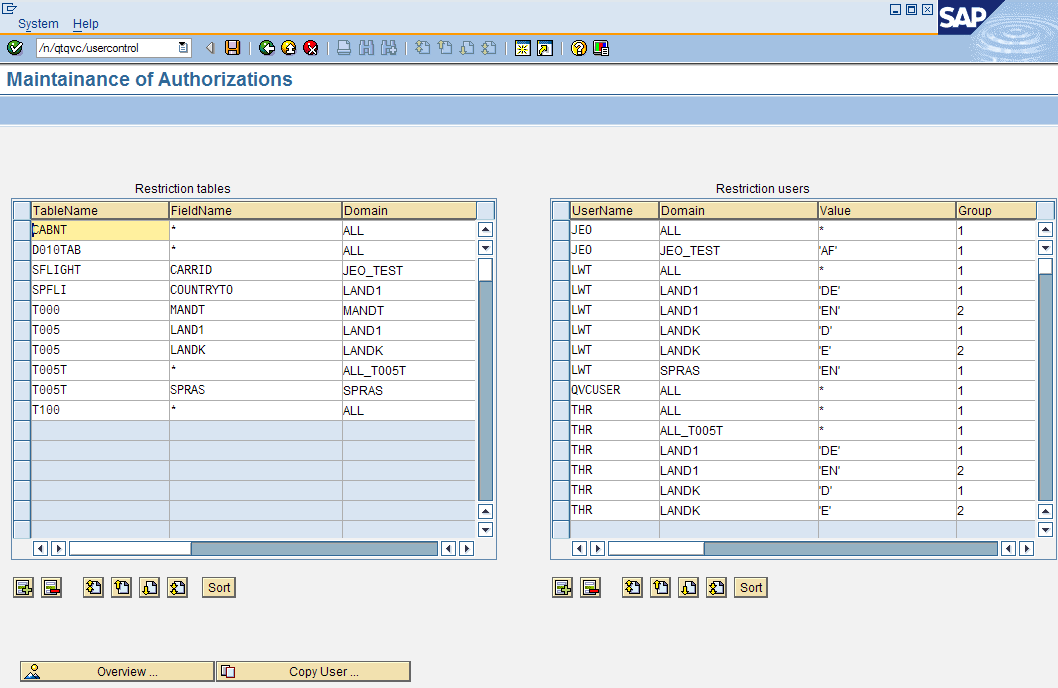The height and width of the screenshot is (688, 1058).
Task: Open the Help question mark icon
Action: pos(578,47)
